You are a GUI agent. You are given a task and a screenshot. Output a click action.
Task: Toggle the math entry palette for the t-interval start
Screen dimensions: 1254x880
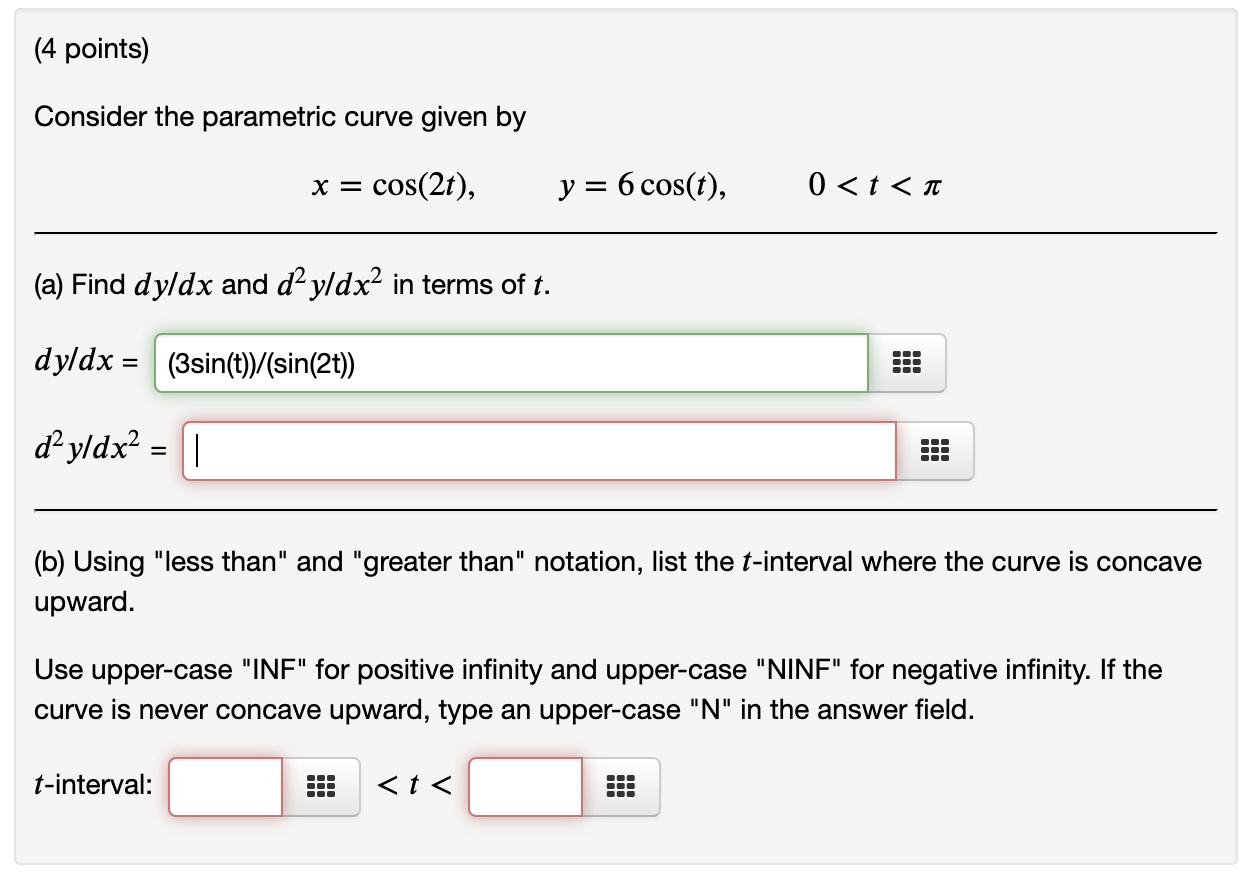pyautogui.click(x=319, y=787)
